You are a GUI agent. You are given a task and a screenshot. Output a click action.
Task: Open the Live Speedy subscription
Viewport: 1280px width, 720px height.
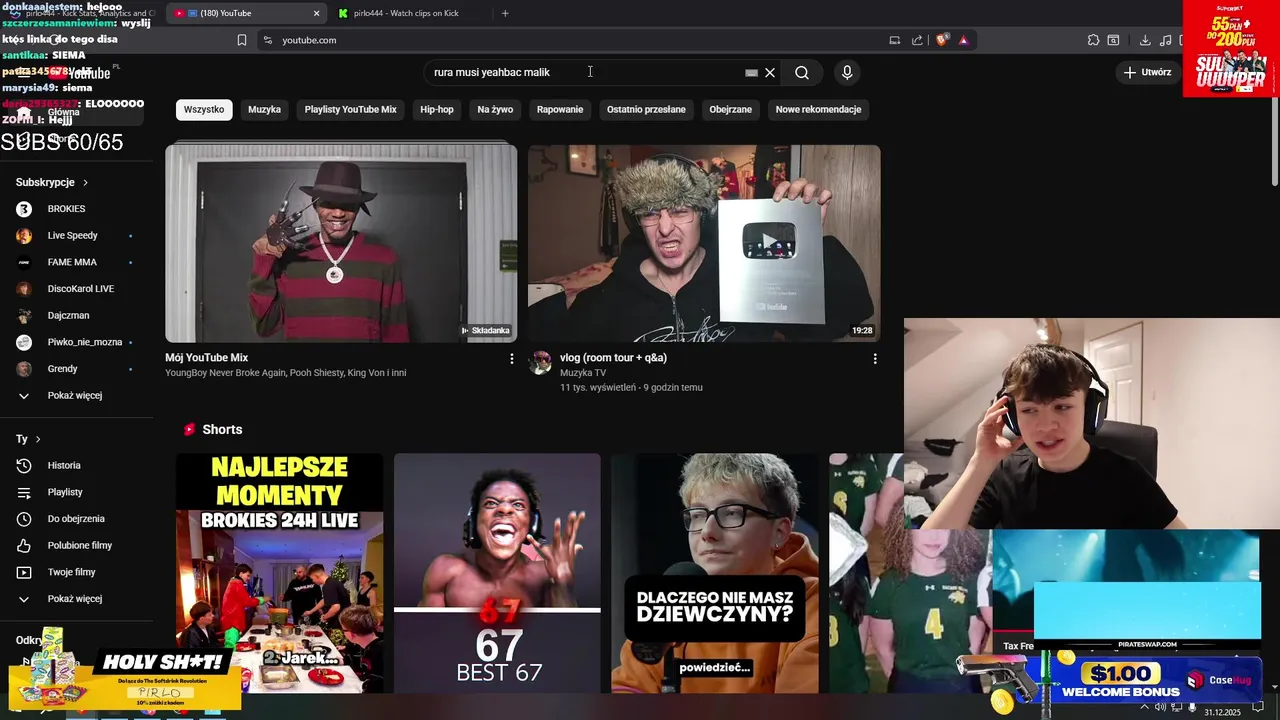pos(75,236)
